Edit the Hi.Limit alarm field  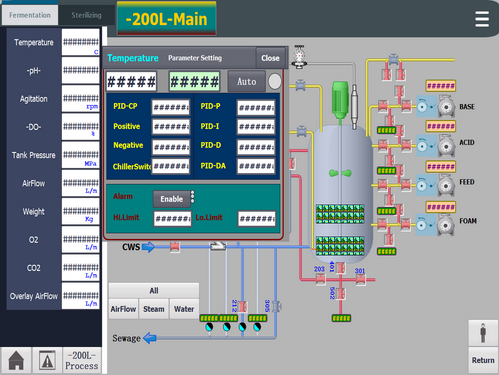pos(173,219)
